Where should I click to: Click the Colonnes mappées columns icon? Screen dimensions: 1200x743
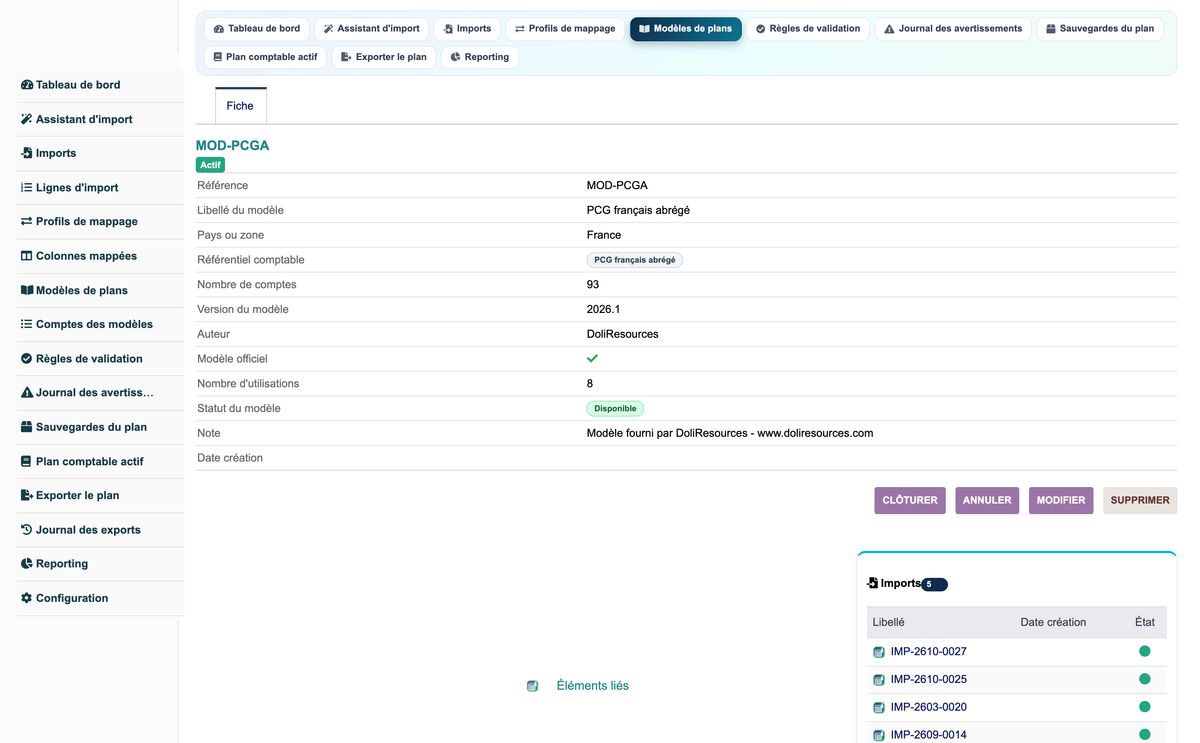pos(27,256)
